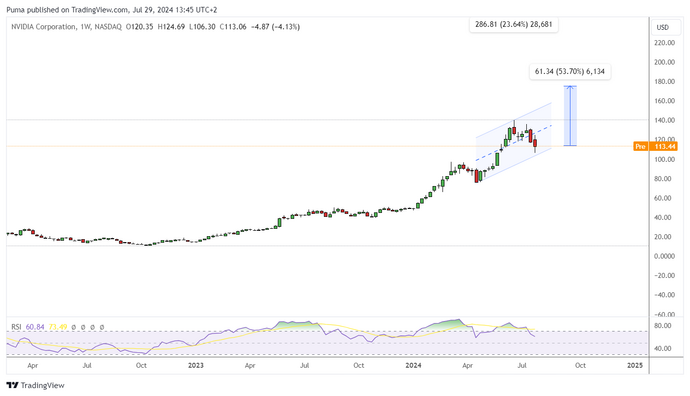Image resolution: width=690 pixels, height=396 pixels.
Task: Select the blue price range arrow drawing
Action: click(x=570, y=116)
